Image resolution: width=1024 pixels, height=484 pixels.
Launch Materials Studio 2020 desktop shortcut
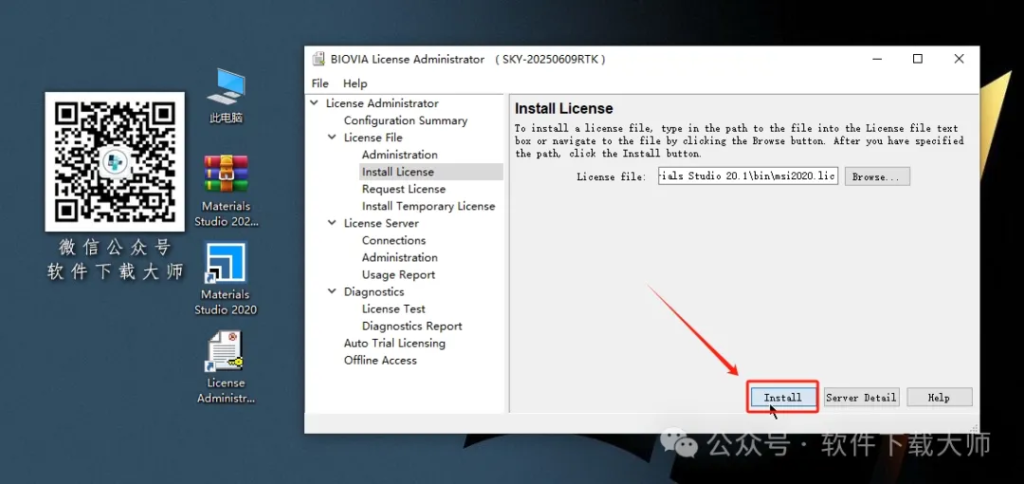pos(225,264)
